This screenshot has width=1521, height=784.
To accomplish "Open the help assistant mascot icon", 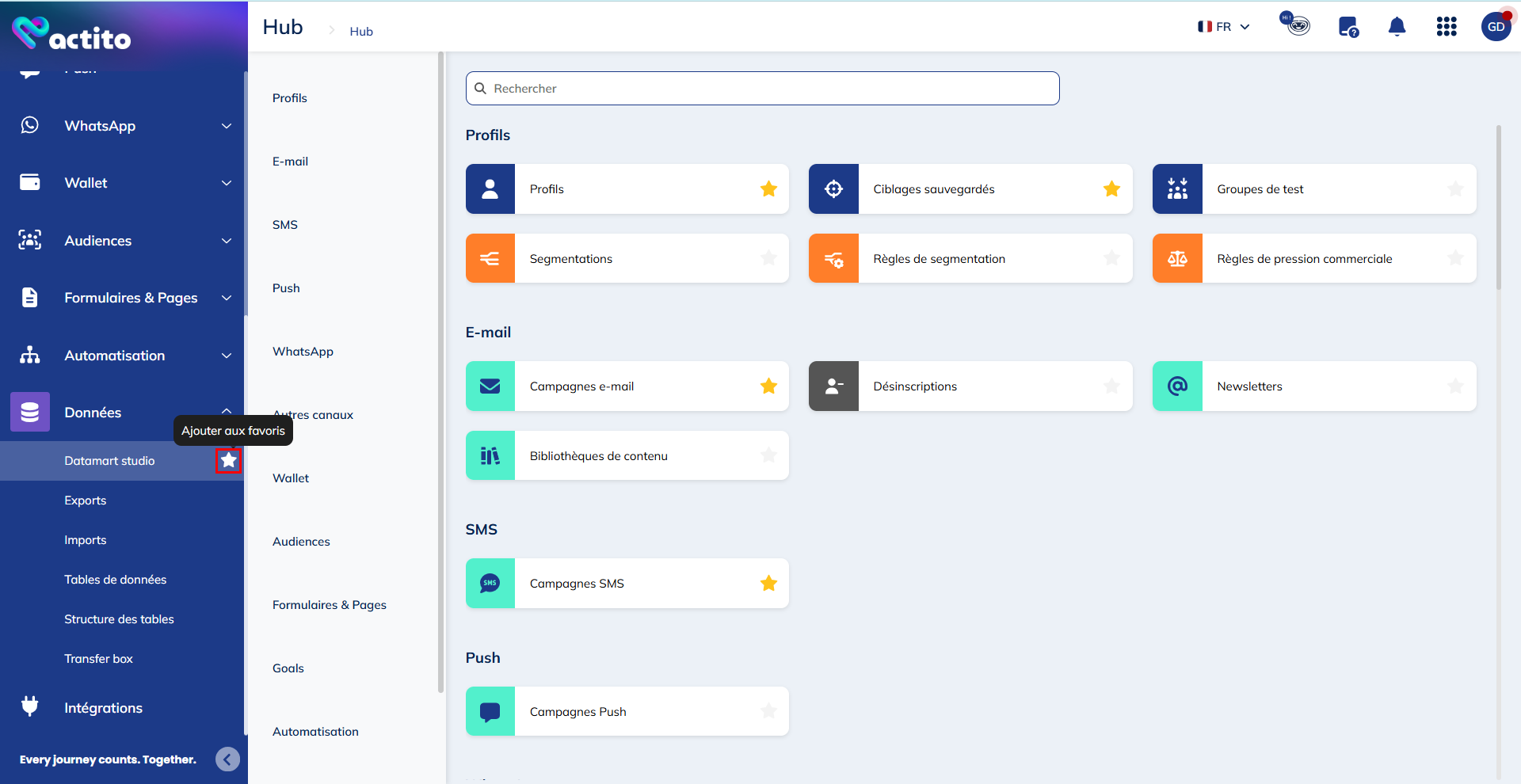I will tap(1296, 25).
